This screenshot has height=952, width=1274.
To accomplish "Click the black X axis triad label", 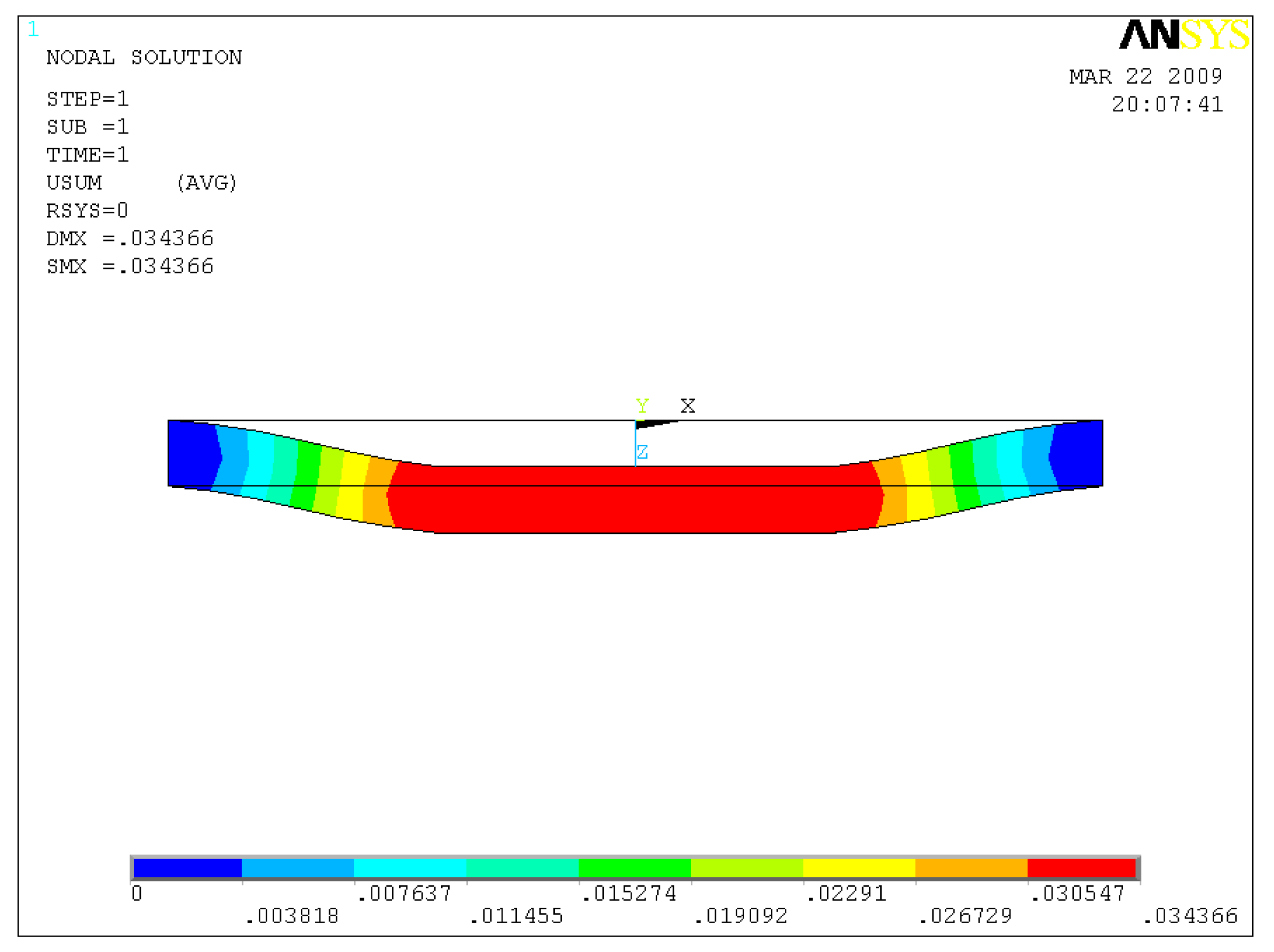I will [x=688, y=405].
